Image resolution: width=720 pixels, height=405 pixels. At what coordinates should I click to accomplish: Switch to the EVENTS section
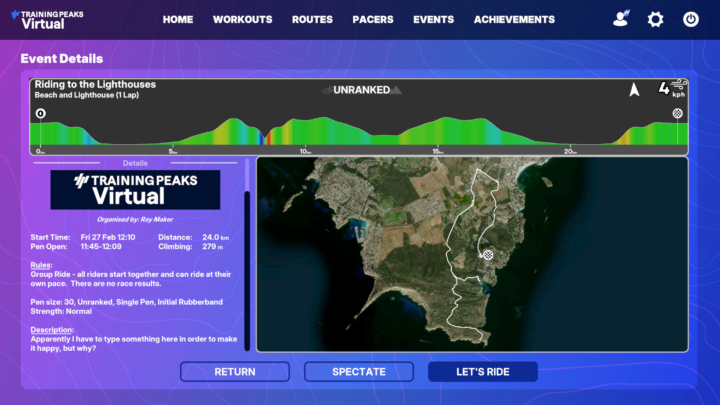click(x=433, y=19)
